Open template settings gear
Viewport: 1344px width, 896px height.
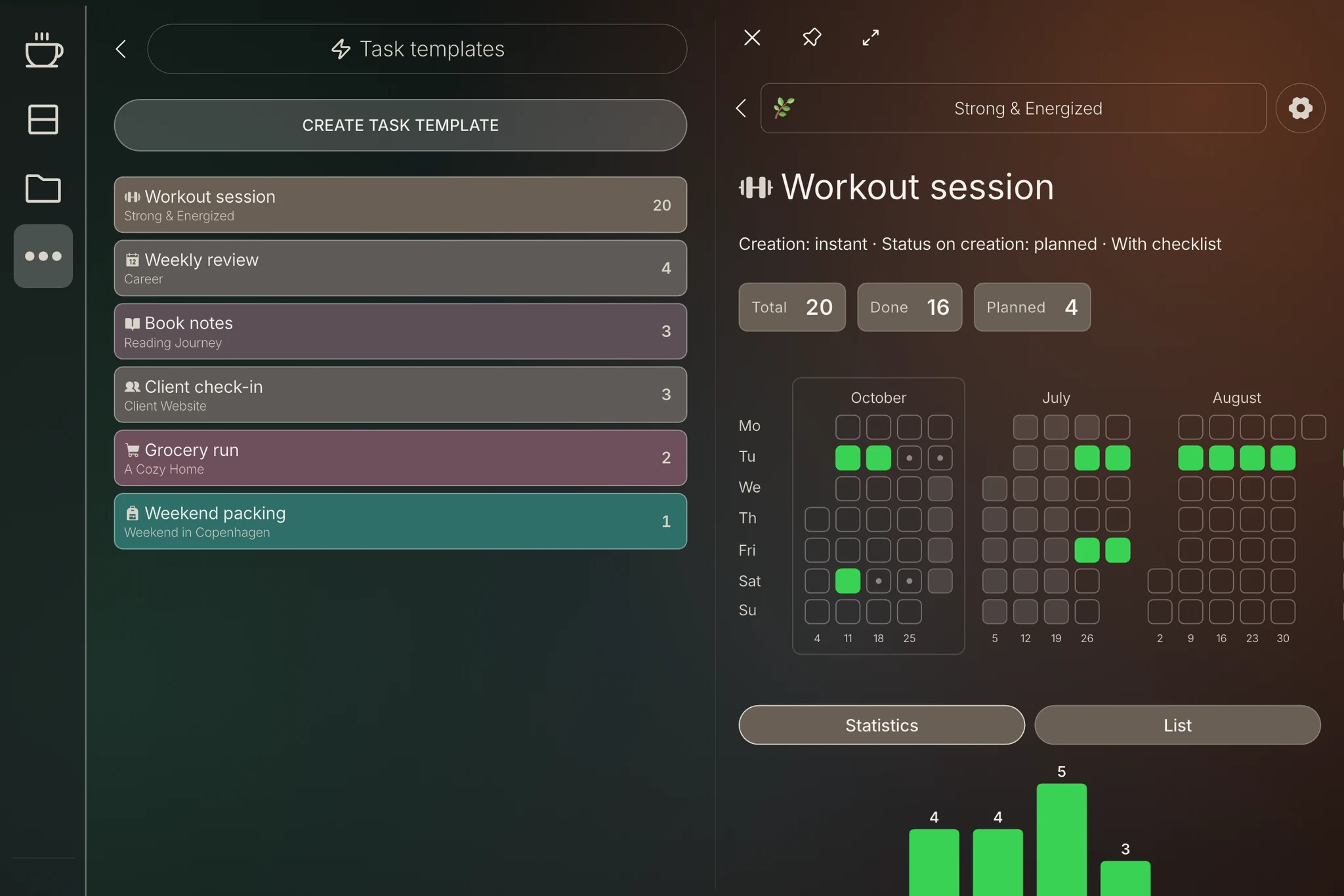(1300, 108)
